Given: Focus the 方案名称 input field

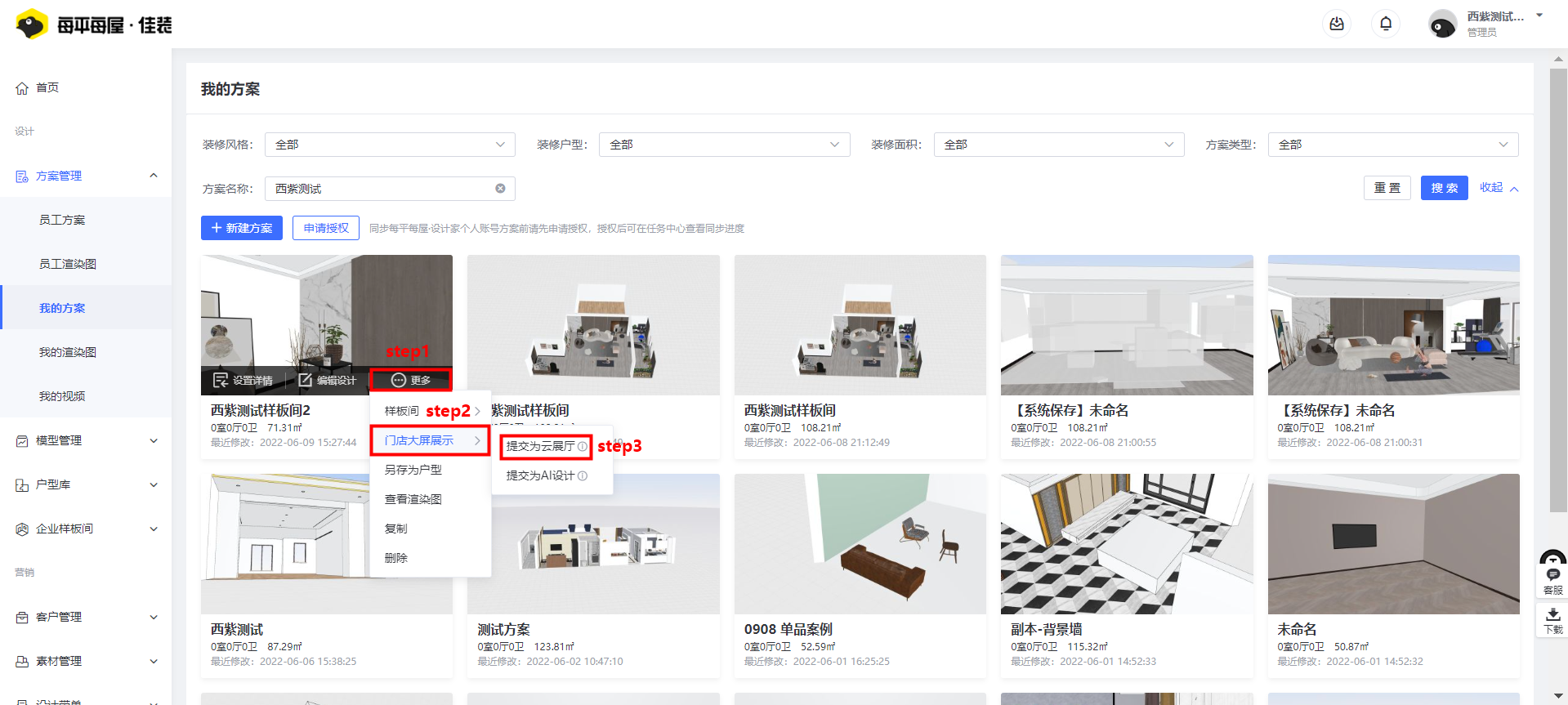Looking at the screenshot, I should tap(390, 189).
